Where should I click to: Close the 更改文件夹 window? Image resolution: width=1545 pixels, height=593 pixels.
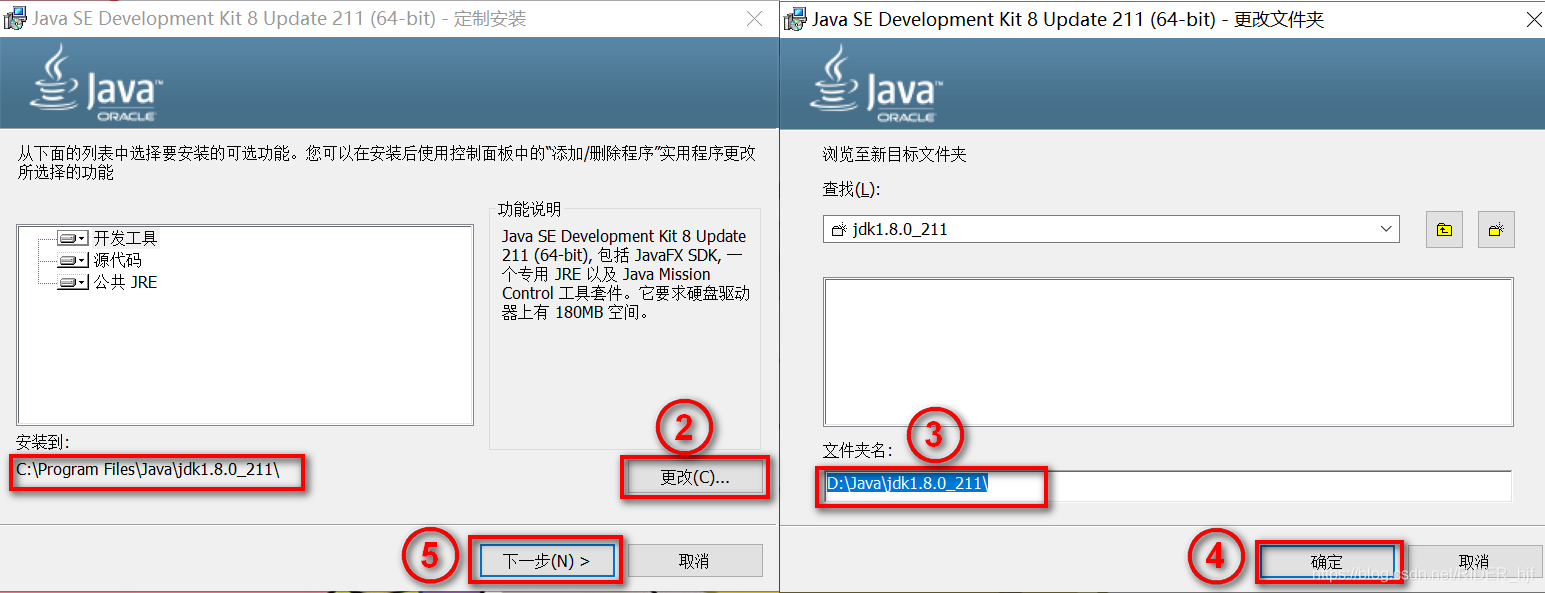[1532, 18]
